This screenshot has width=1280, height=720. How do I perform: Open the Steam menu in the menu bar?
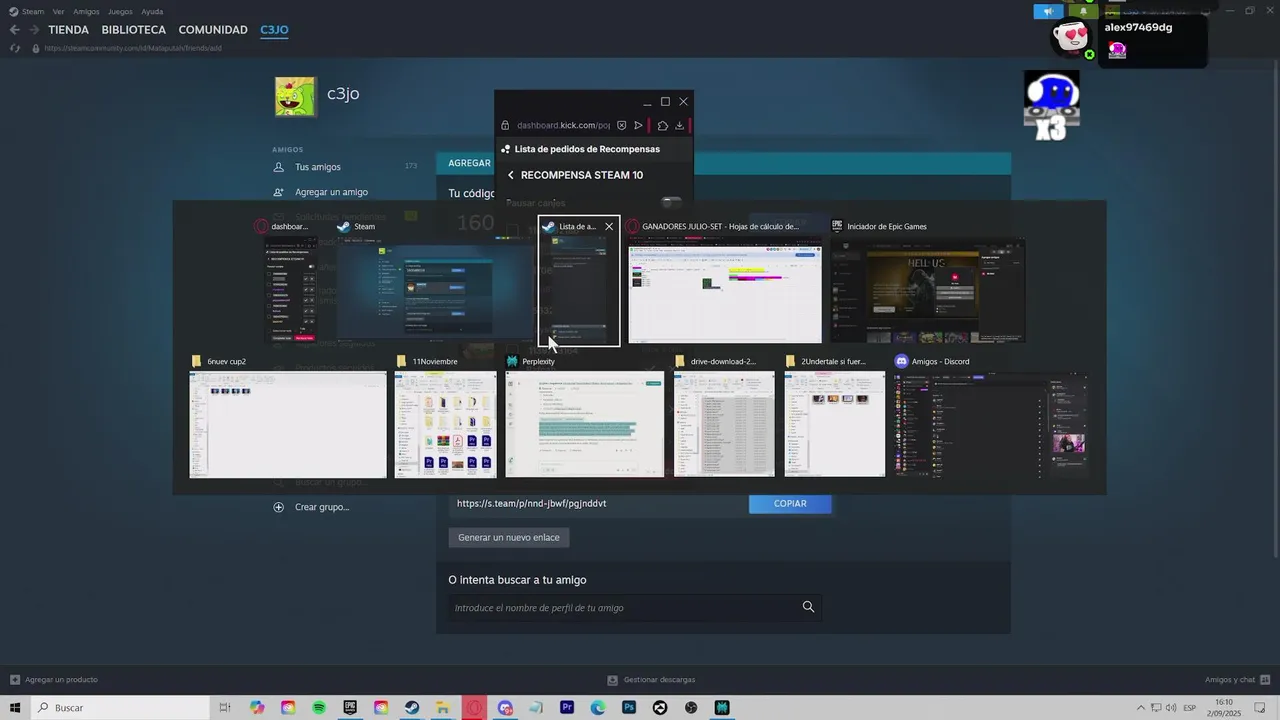(33, 12)
